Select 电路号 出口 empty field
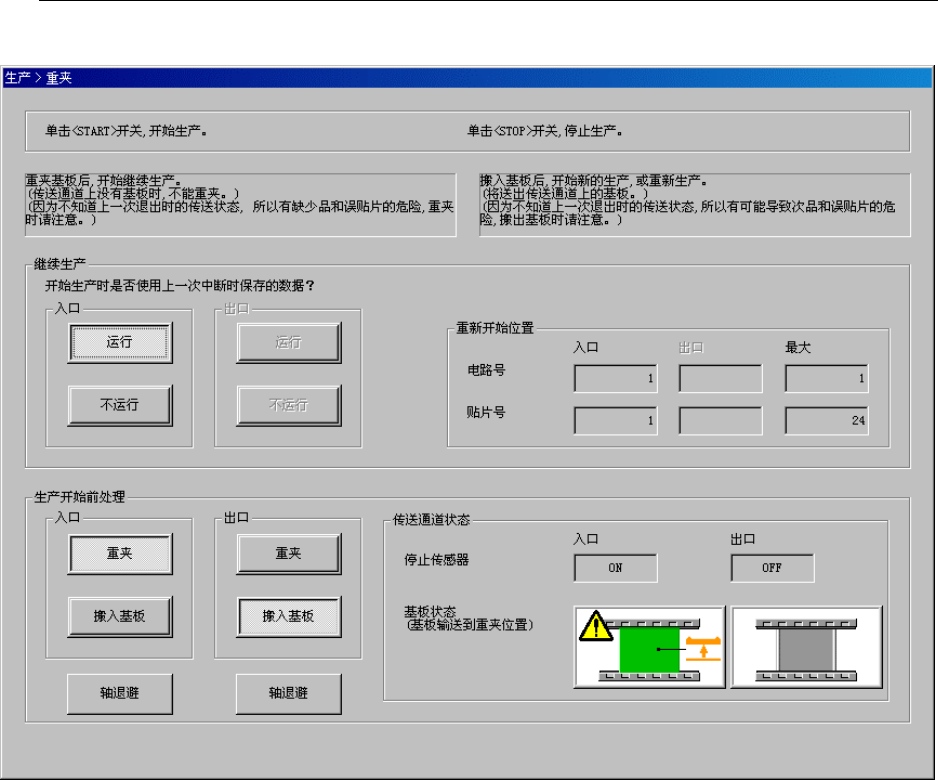The height and width of the screenshot is (780, 938). 720,378
